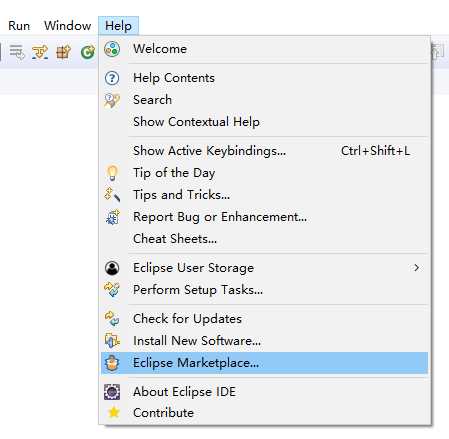Select Show Contextual Help
Viewport: 449px width, 439px height.
click(196, 122)
